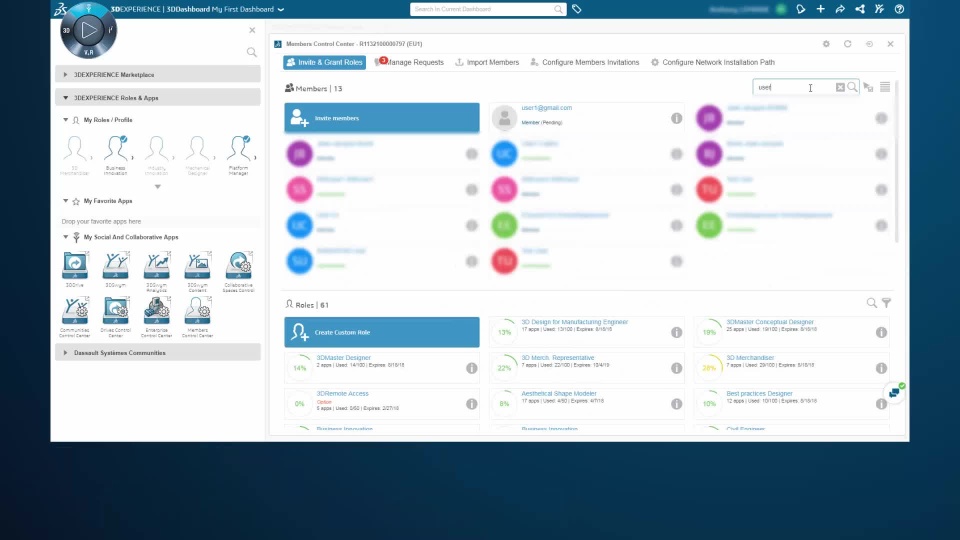Expand 3DEXPERIENCE Marketplace section
This screenshot has width=960, height=540.
tap(157, 75)
